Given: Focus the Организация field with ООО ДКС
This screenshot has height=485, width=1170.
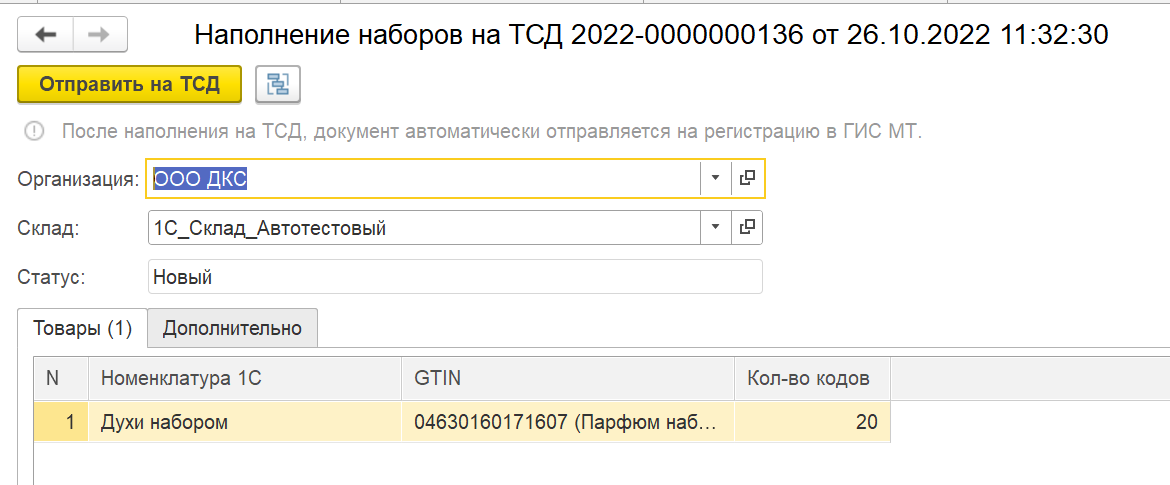Looking at the screenshot, I should (423, 178).
